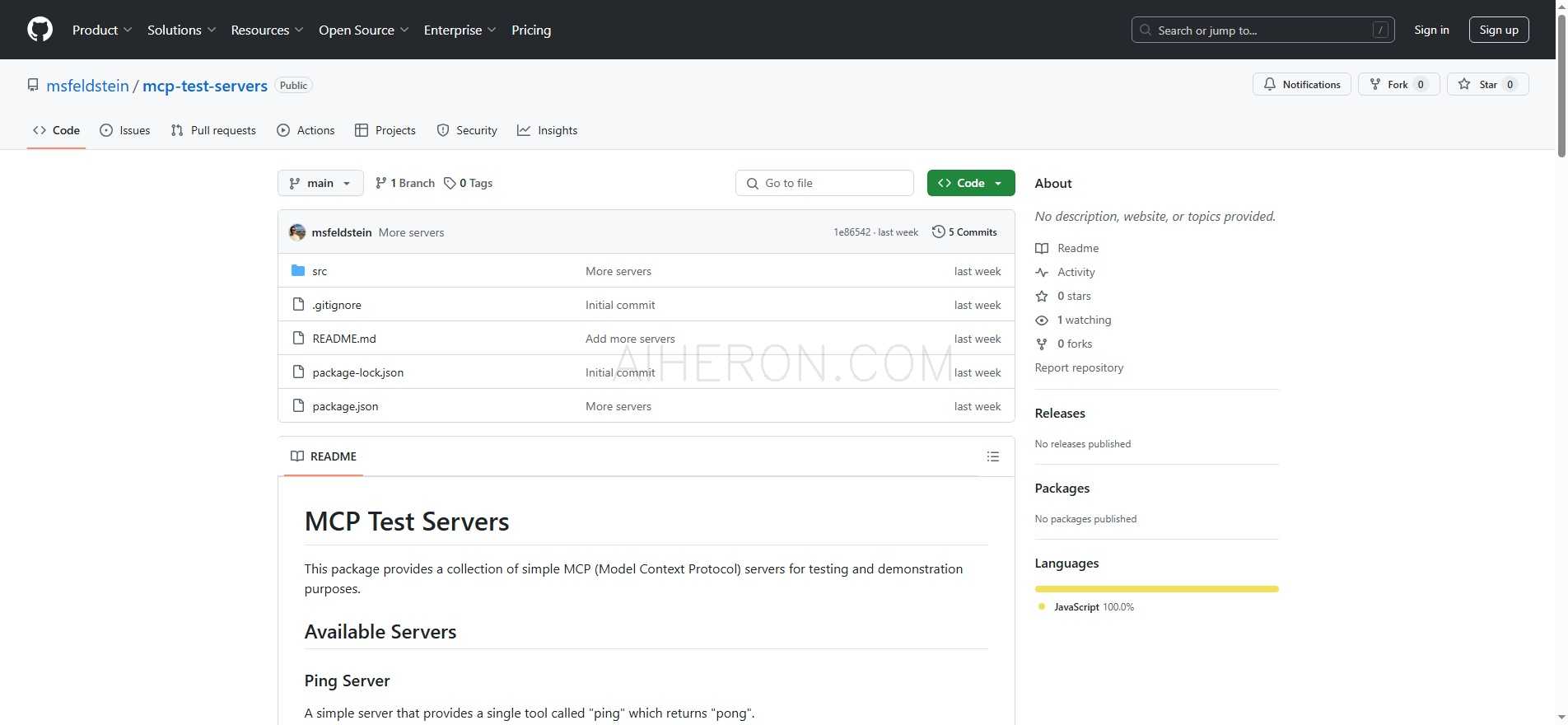The width and height of the screenshot is (1568, 725).
Task: Click the commits history clock icon
Action: point(938,232)
